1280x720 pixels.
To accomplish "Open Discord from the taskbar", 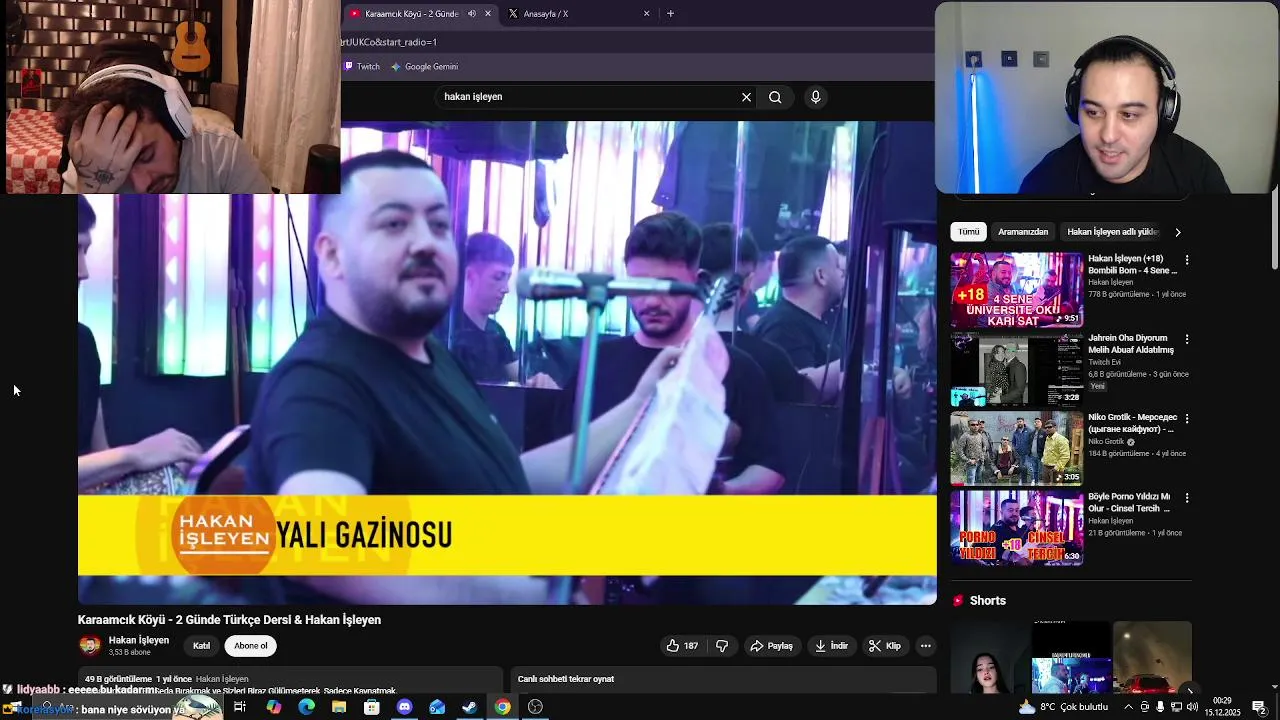I will pyautogui.click(x=404, y=707).
